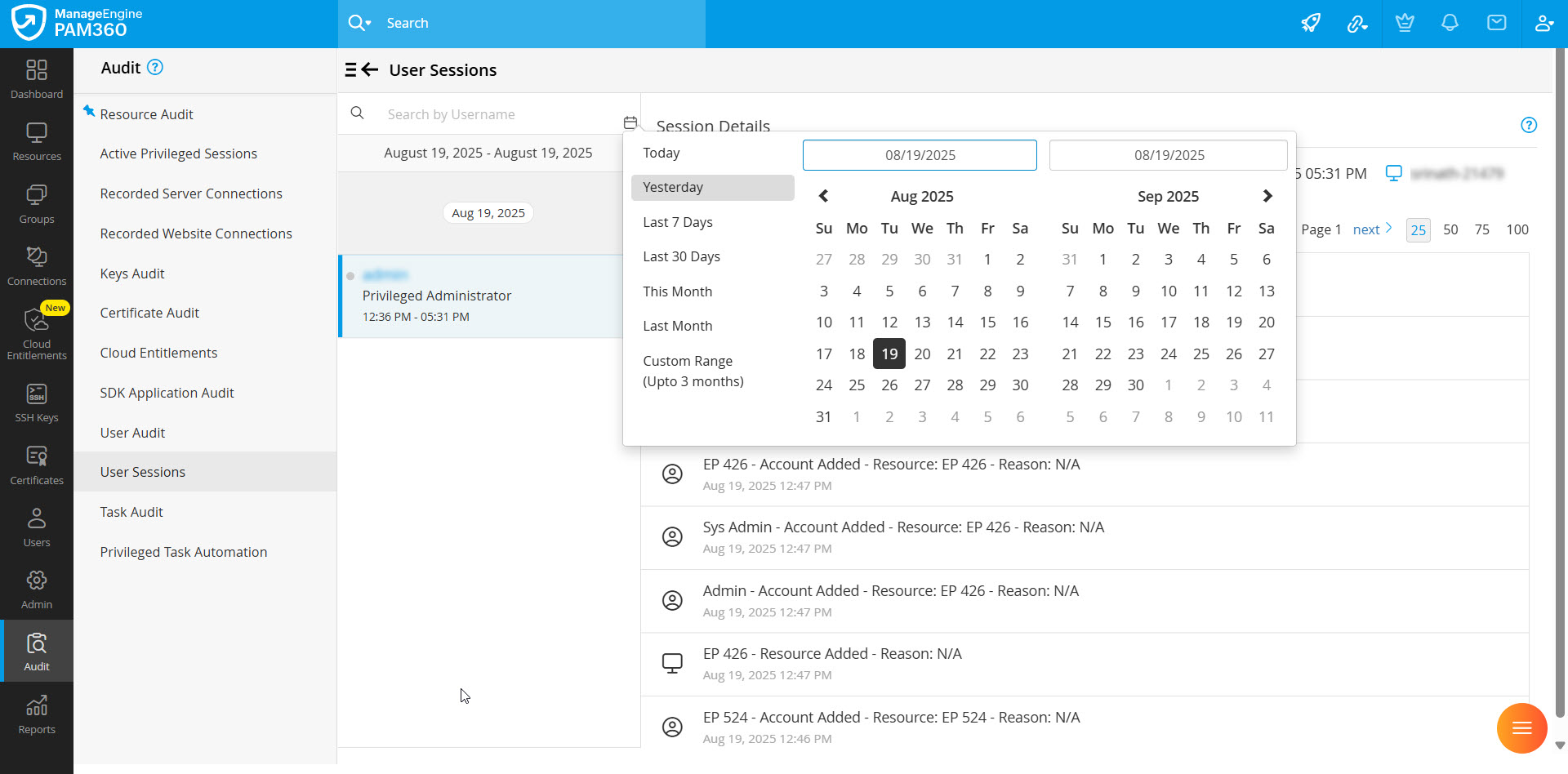Click the notifications bell icon
The height and width of the screenshot is (774, 1568).
point(1450,23)
